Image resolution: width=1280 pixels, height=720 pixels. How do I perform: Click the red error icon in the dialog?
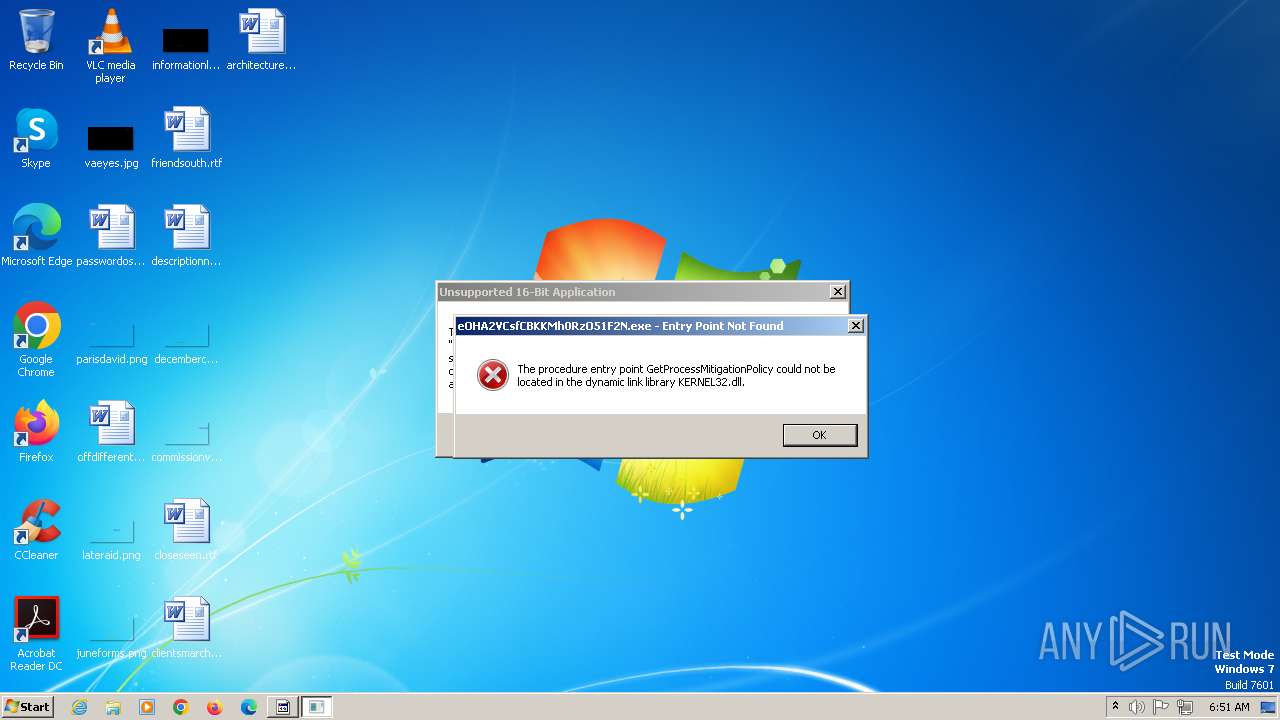(x=492, y=375)
